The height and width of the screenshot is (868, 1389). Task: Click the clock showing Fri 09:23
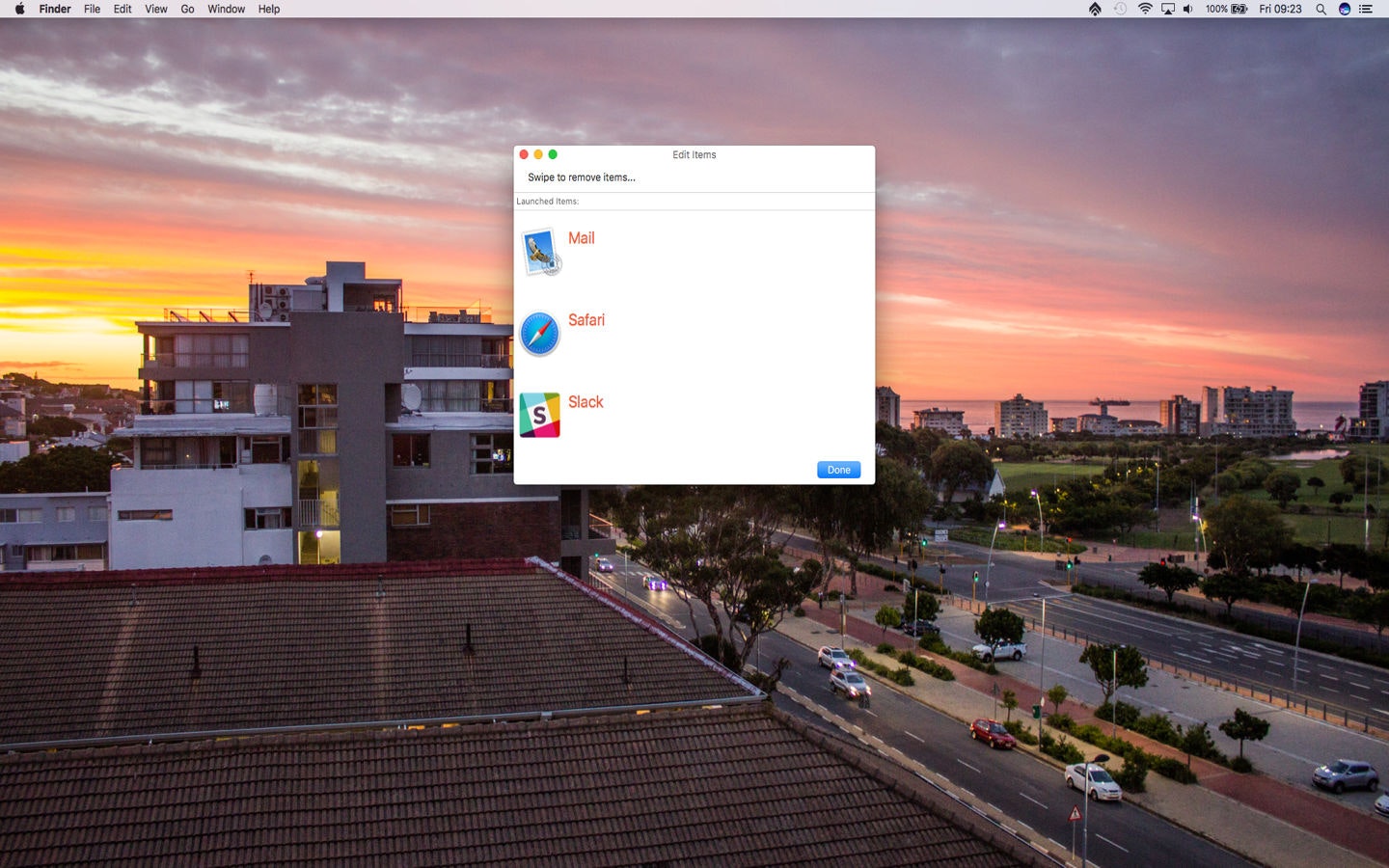tap(1280, 9)
